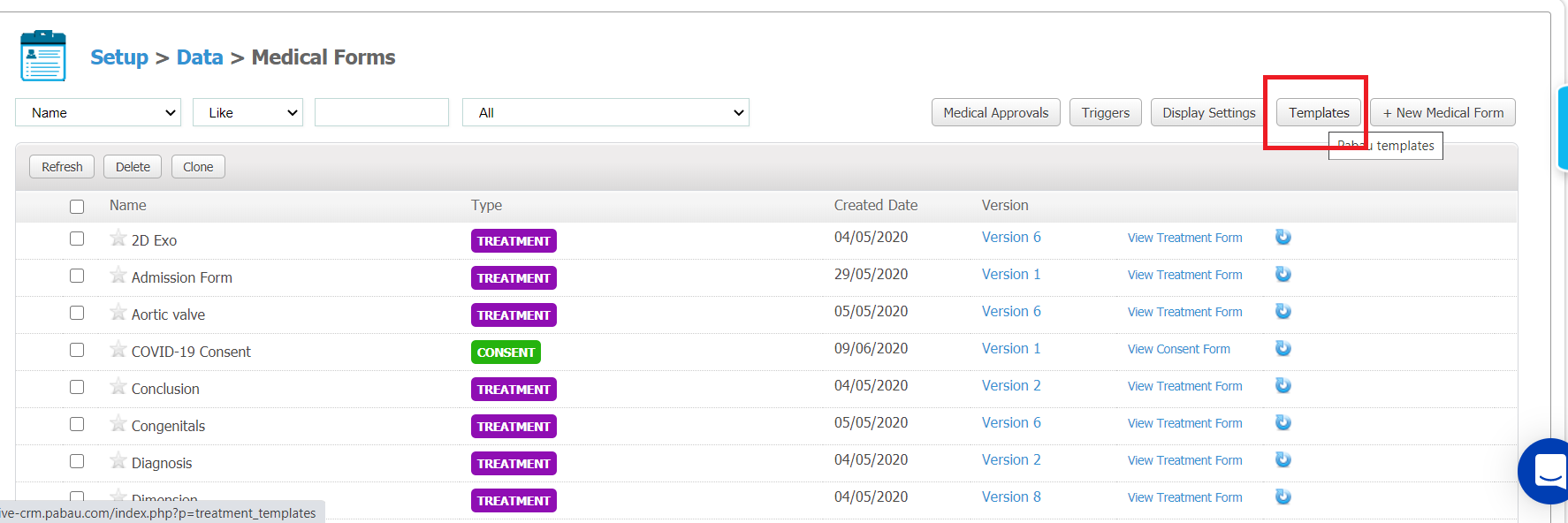This screenshot has width=1568, height=523.
Task: Check the COVID-19 Consent checkbox
Action: tap(77, 350)
